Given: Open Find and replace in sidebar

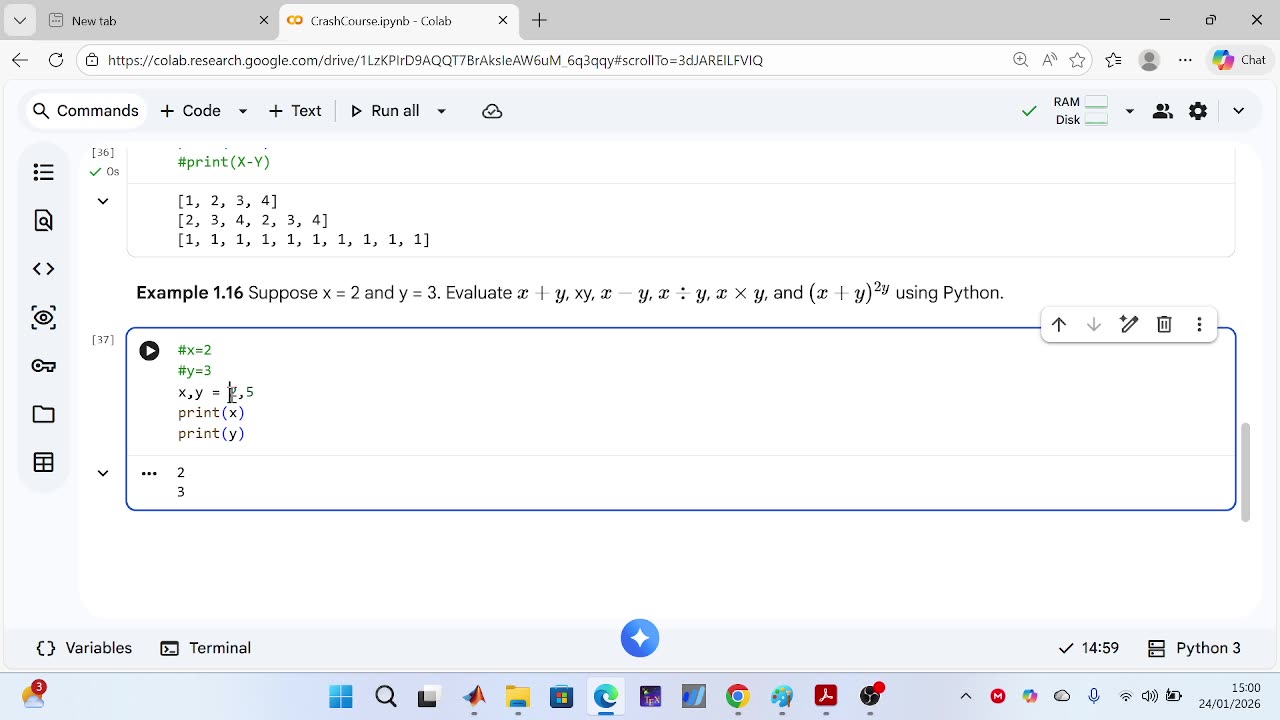Looking at the screenshot, I should tap(43, 221).
